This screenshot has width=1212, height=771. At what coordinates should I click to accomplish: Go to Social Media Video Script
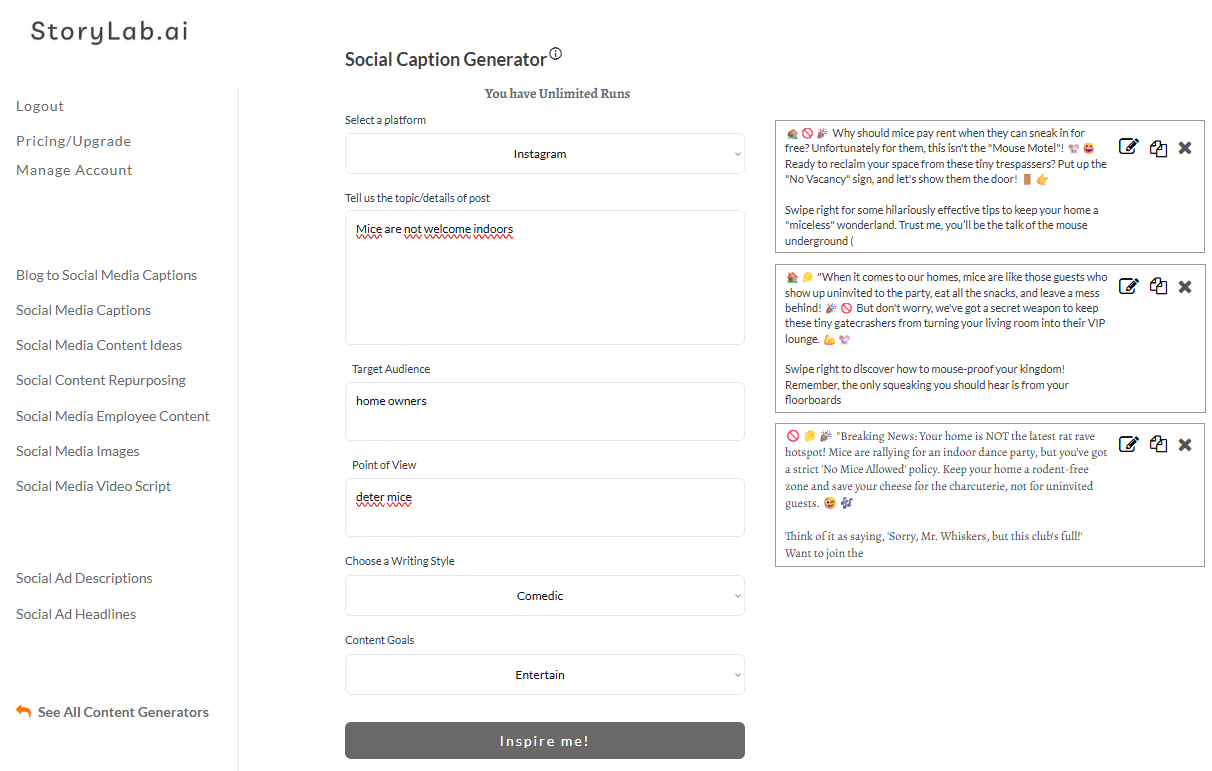point(93,486)
